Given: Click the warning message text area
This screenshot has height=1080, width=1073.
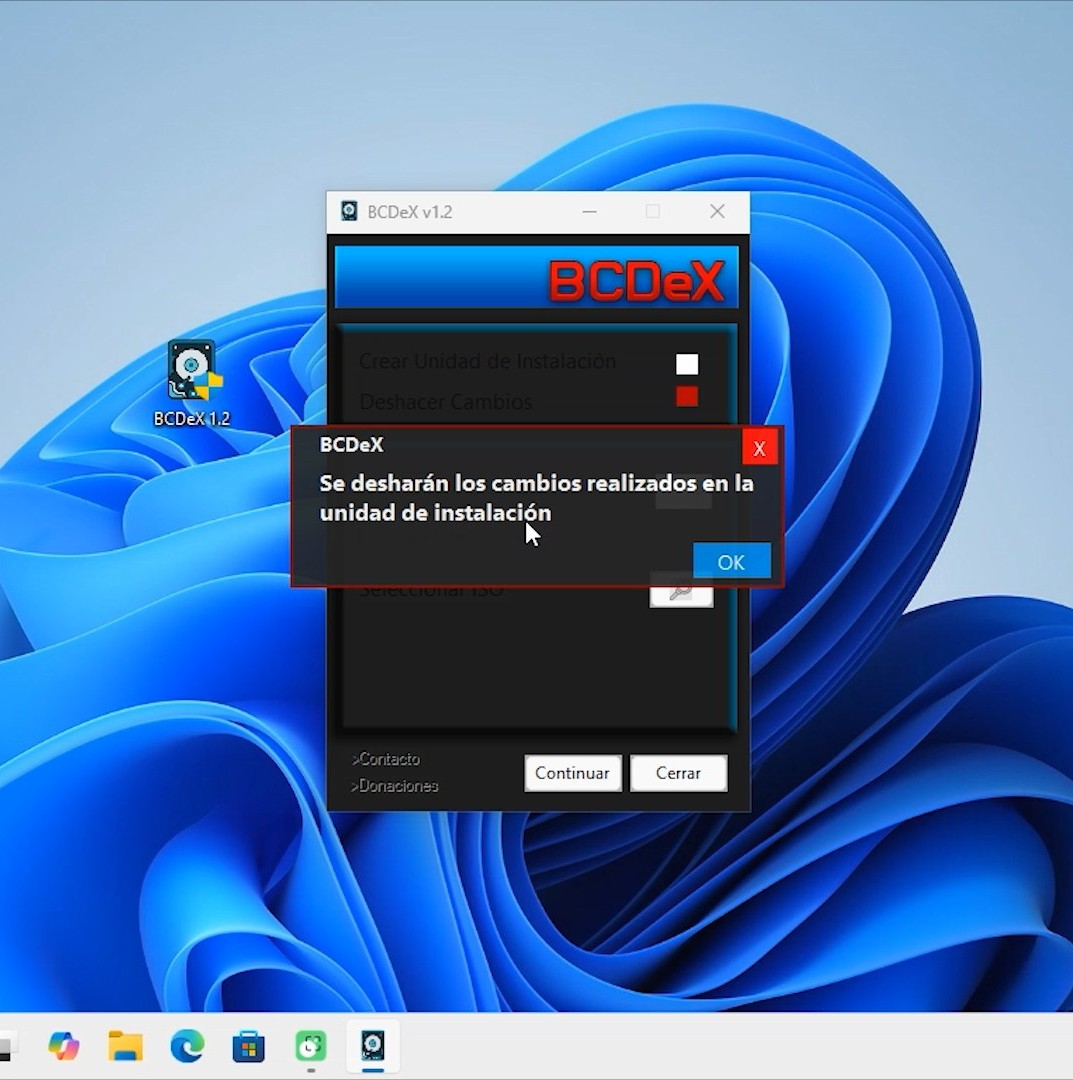Looking at the screenshot, I should 536,498.
